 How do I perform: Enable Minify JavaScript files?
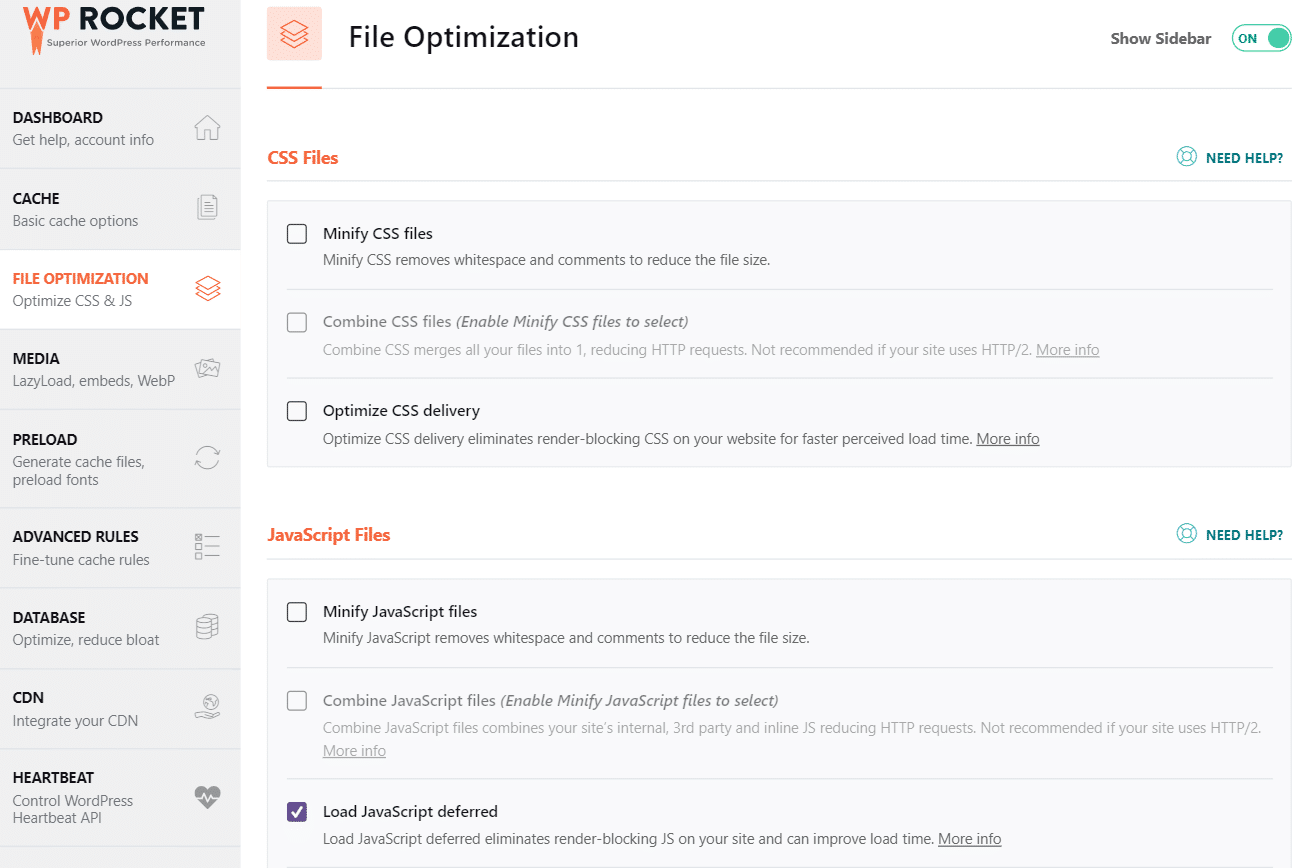(296, 611)
